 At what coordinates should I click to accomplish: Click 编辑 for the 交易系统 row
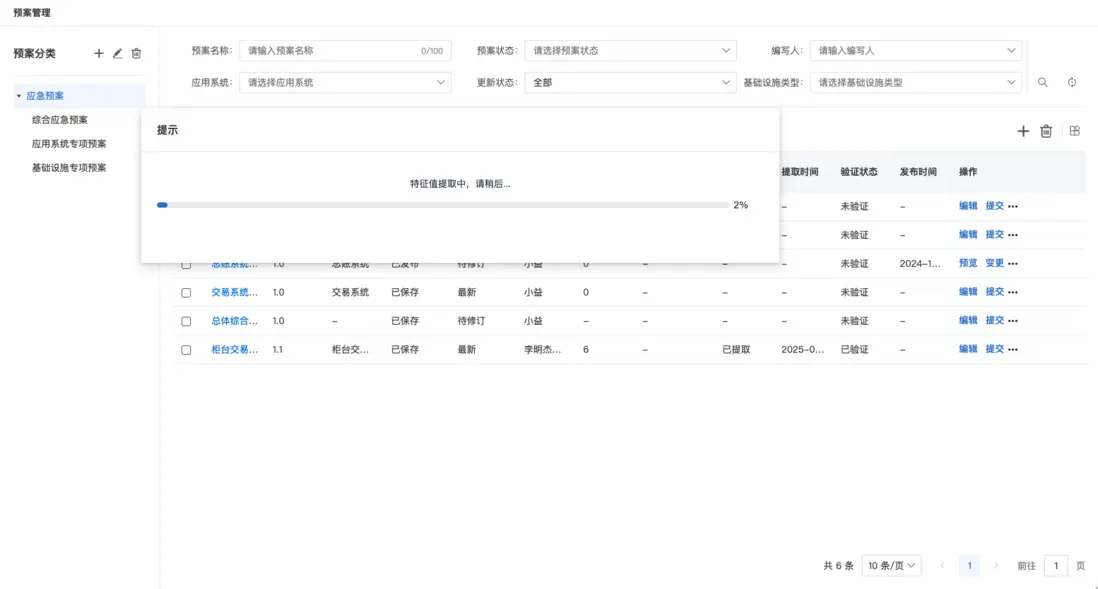click(968, 291)
